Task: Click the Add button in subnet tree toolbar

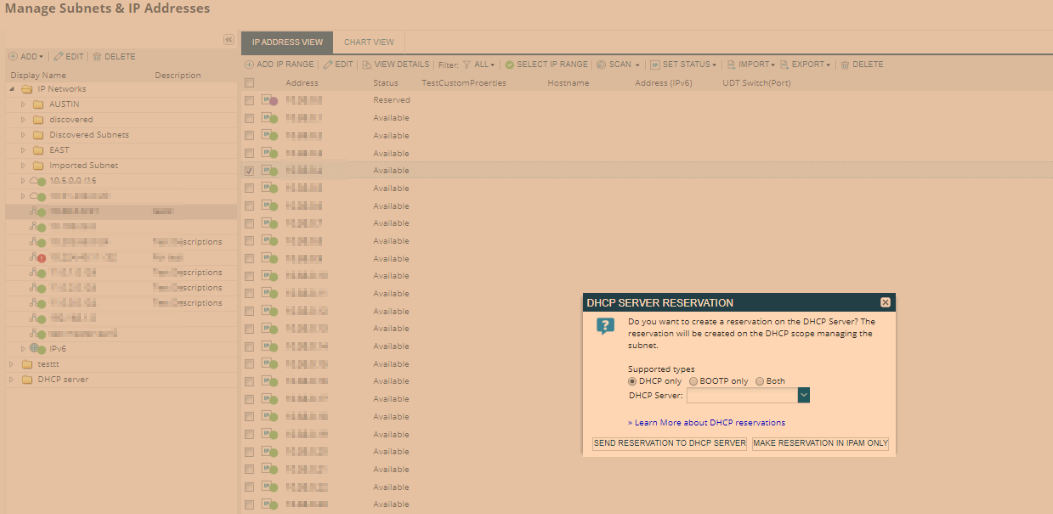Action: click(x=26, y=57)
